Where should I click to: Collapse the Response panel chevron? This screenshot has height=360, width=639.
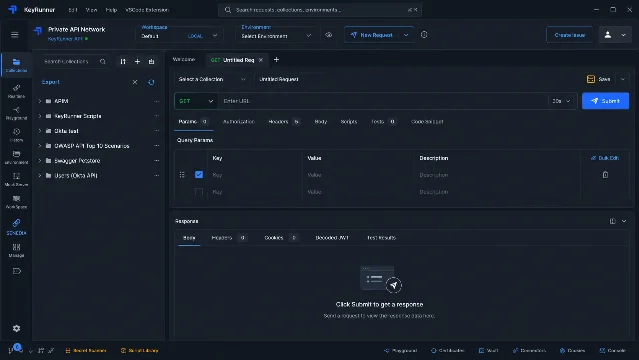point(624,221)
